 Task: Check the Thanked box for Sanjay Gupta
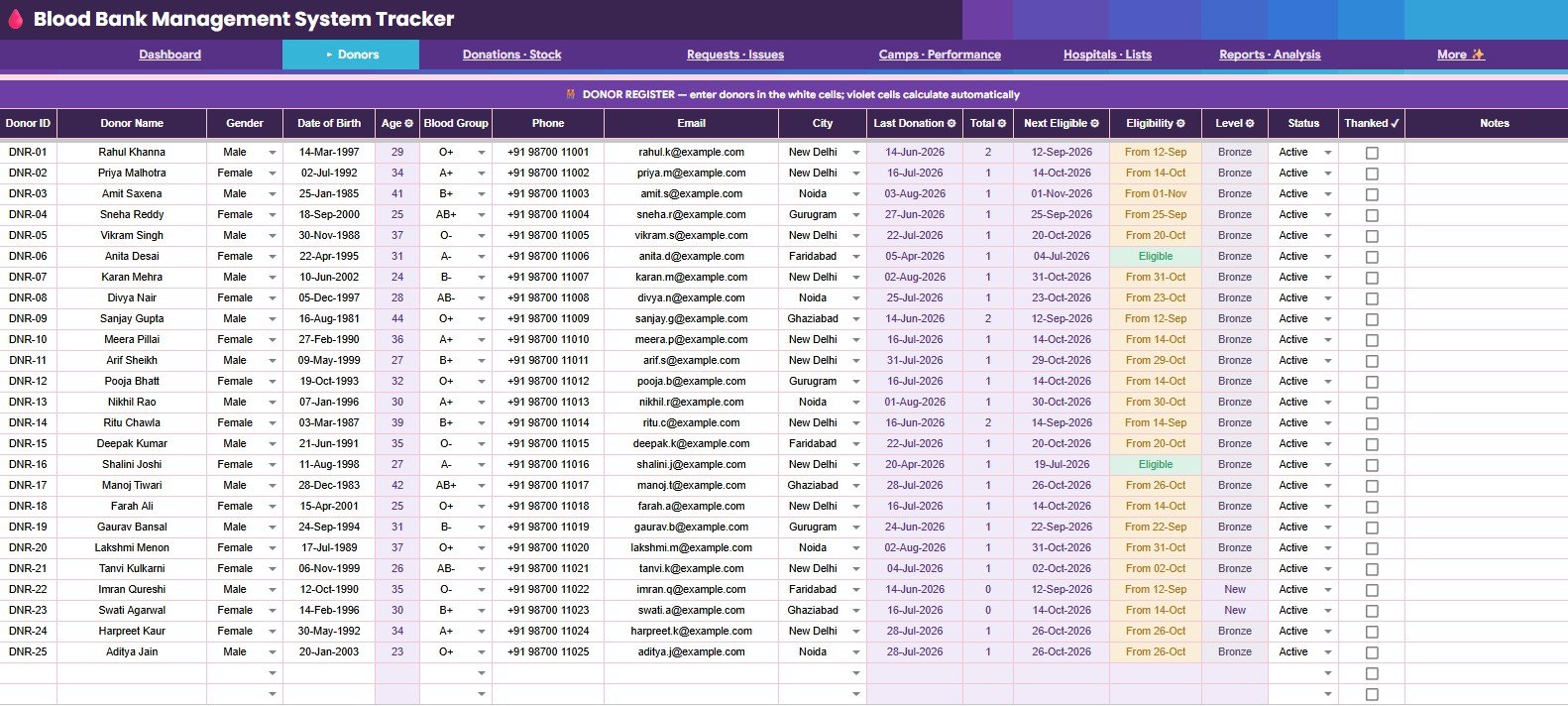click(1372, 319)
